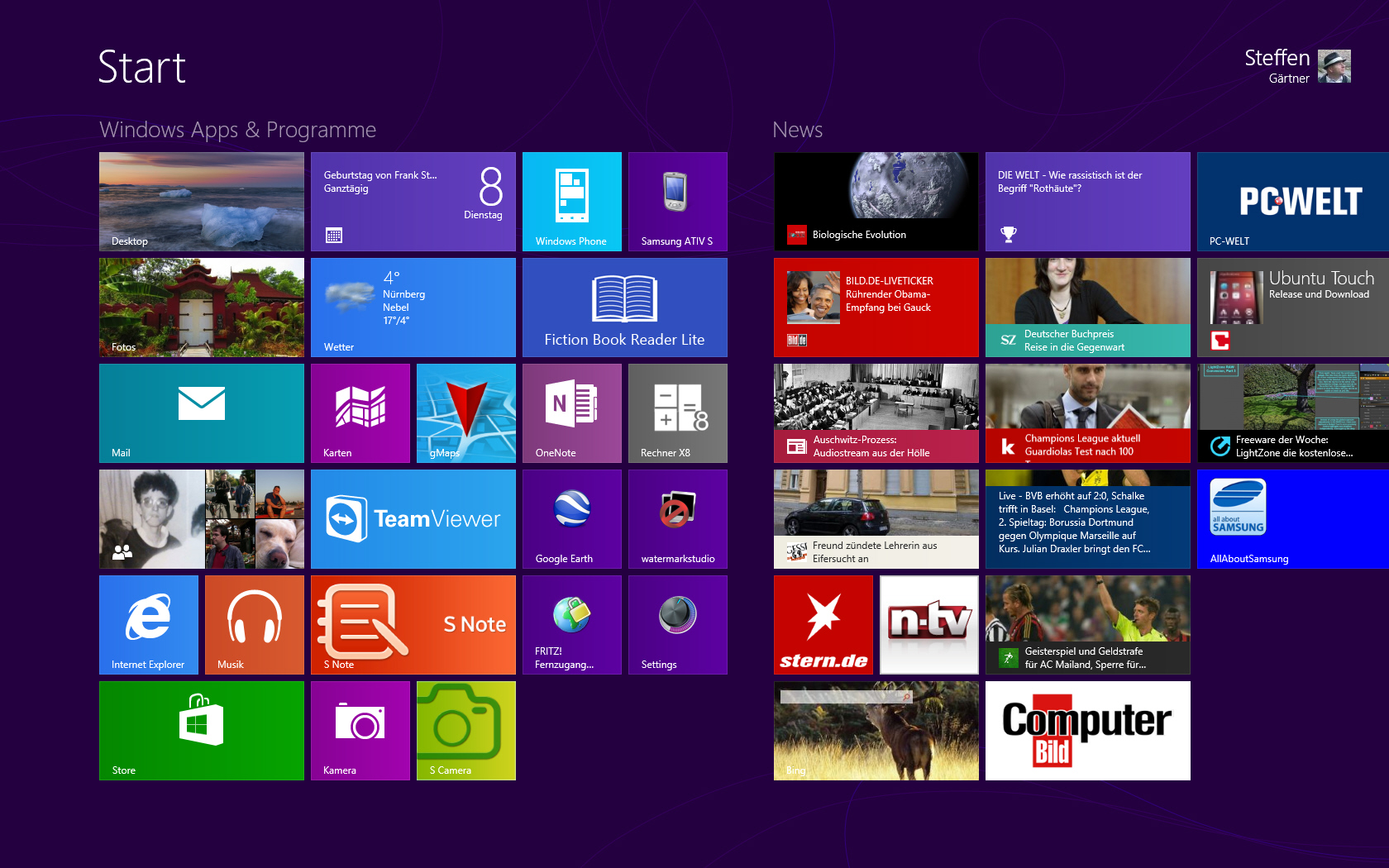
Task: Click the Windows Apps & Programme group title
Action: [x=237, y=130]
